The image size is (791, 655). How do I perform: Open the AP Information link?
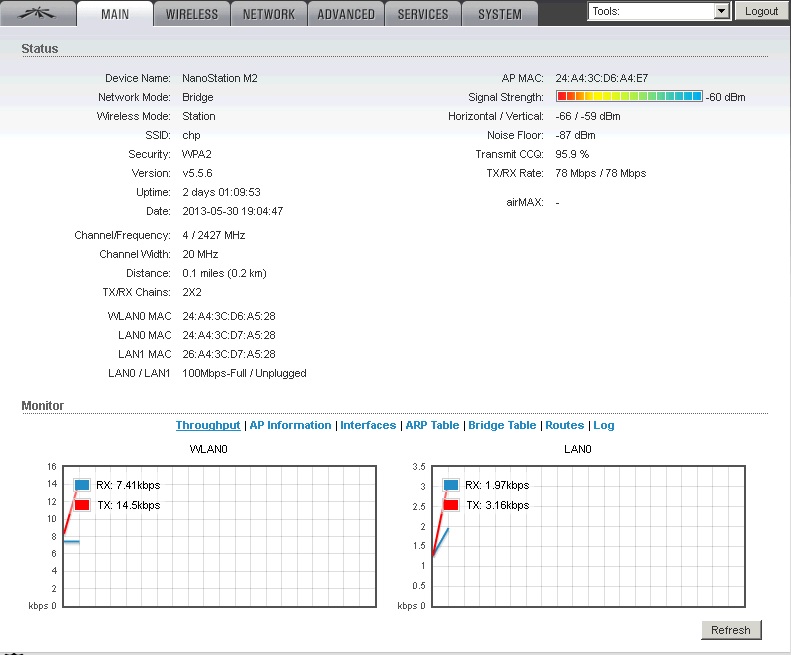tap(290, 425)
